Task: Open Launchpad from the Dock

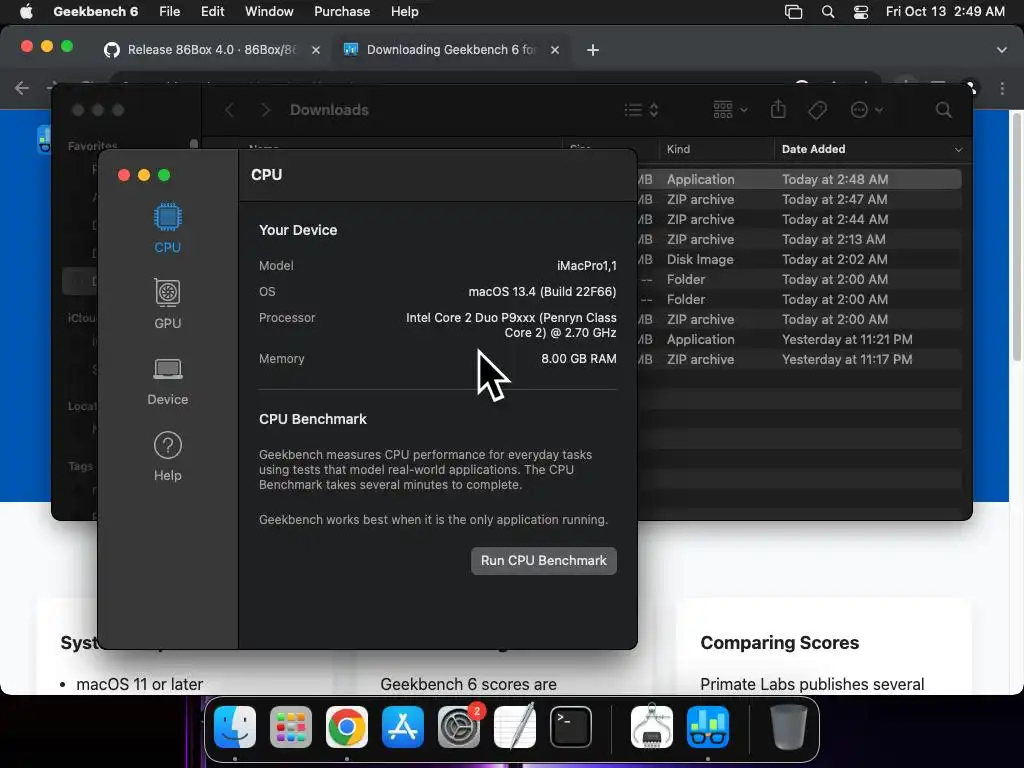Action: [291, 727]
